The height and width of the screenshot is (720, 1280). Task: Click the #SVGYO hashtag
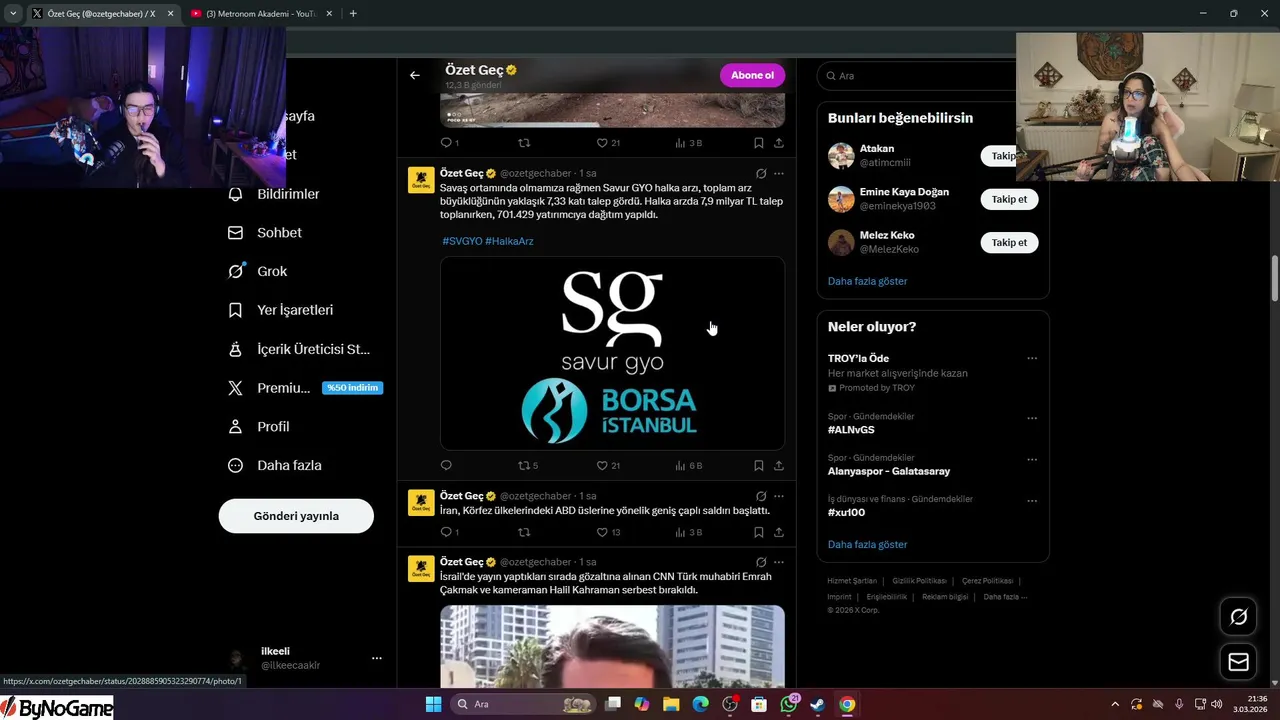click(462, 241)
